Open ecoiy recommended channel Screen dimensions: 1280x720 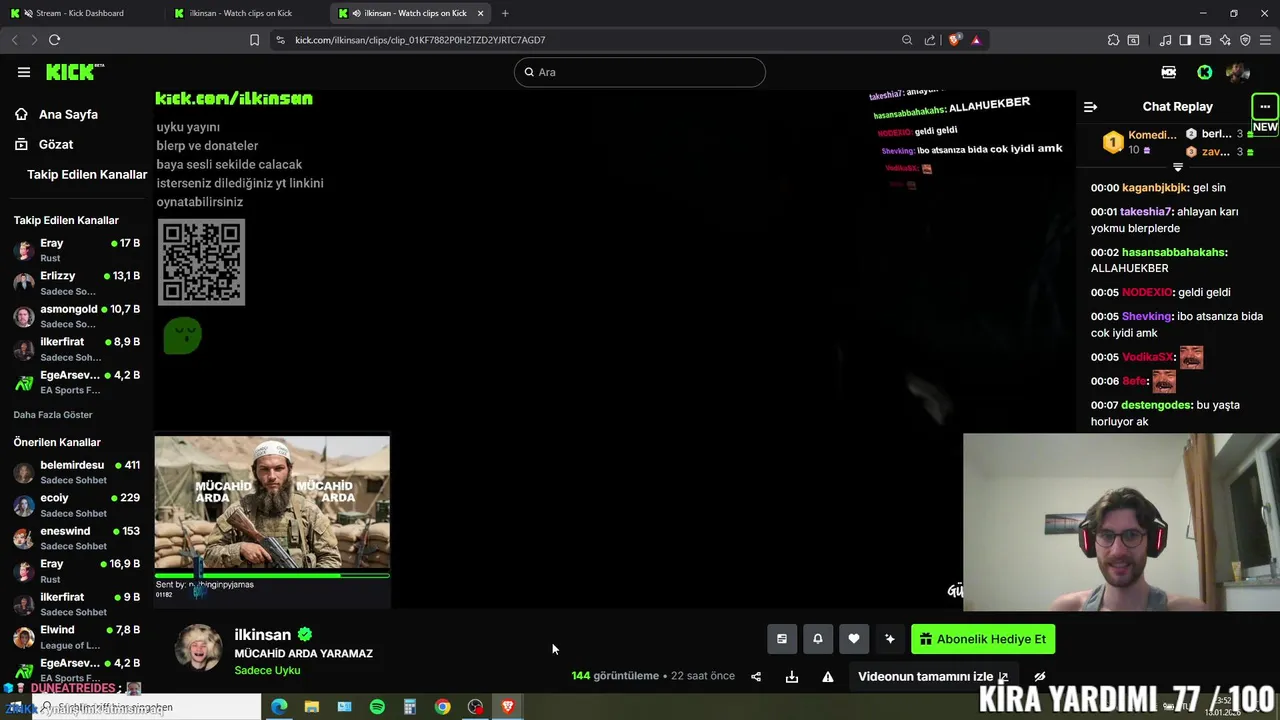pos(77,505)
